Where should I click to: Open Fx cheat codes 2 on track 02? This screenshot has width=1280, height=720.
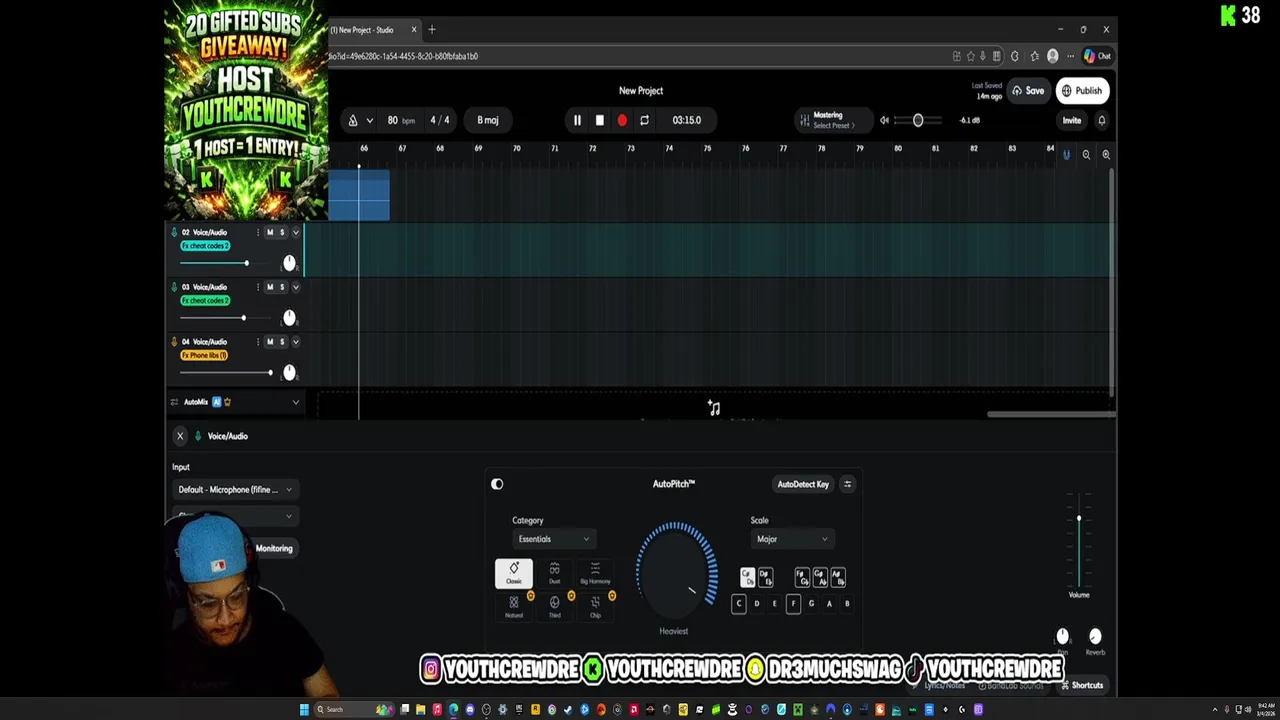pyautogui.click(x=205, y=246)
